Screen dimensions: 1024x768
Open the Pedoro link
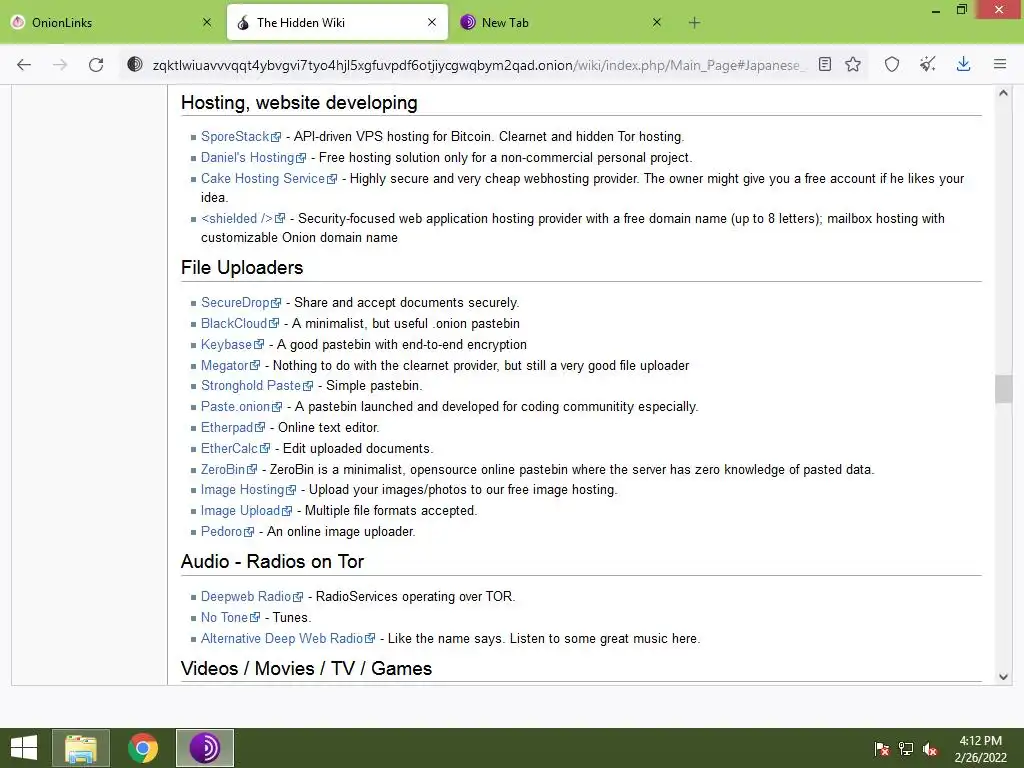pyautogui.click(x=227, y=531)
